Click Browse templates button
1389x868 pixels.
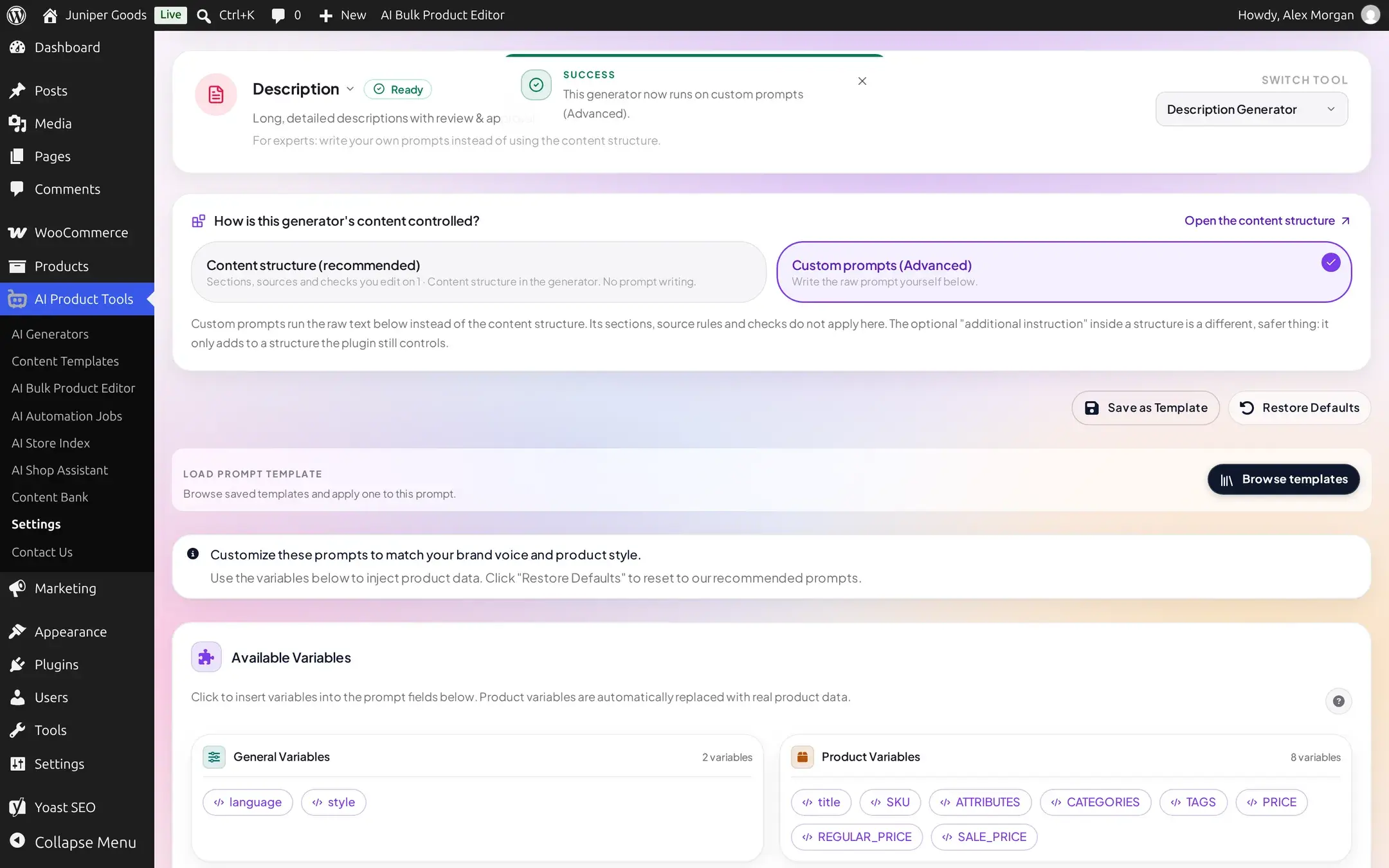1283,480
